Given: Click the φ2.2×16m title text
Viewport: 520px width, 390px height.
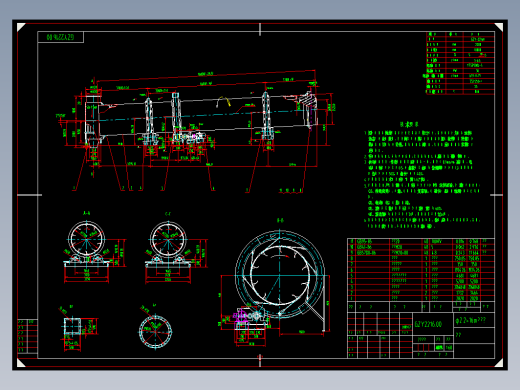Looking at the screenshot, I should [x=470, y=320].
